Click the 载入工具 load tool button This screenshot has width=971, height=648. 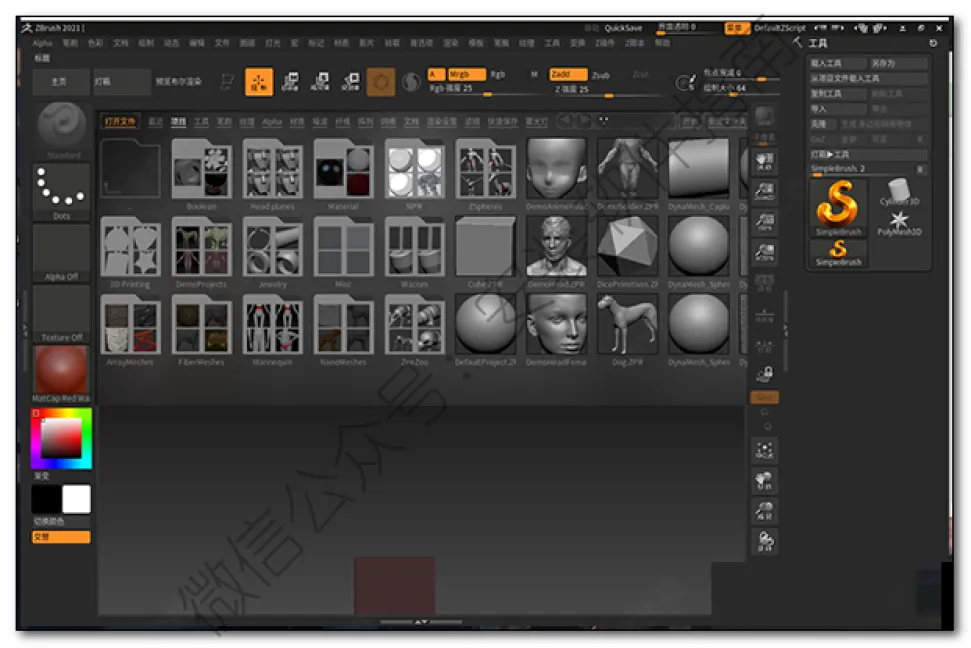pos(838,63)
